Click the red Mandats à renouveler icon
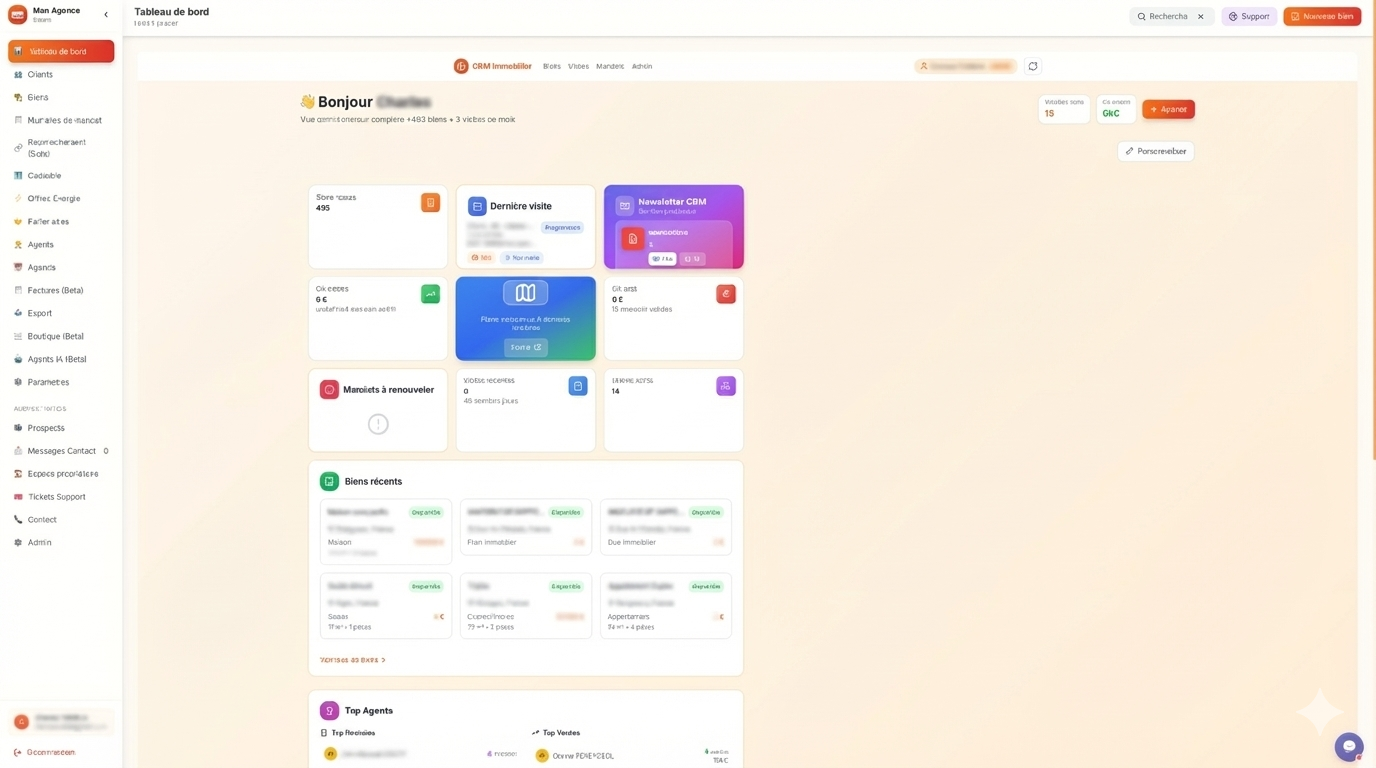 (329, 390)
